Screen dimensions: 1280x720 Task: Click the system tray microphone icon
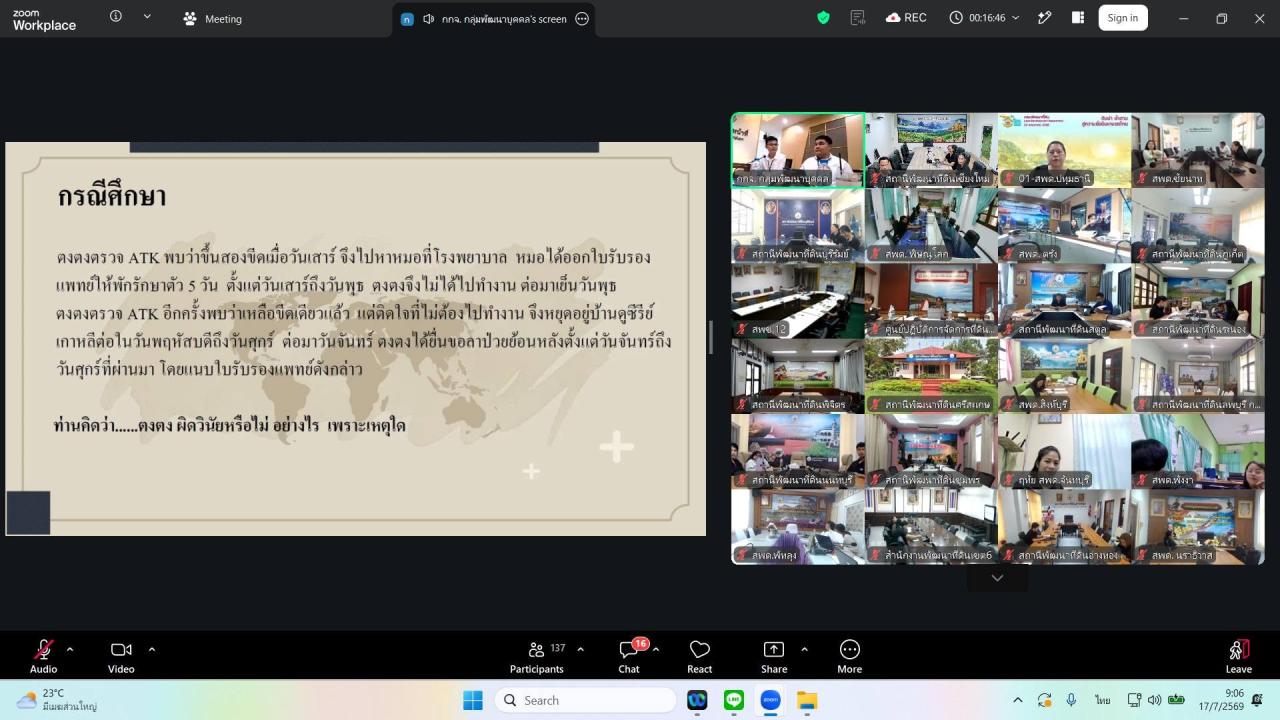pos(1071,700)
